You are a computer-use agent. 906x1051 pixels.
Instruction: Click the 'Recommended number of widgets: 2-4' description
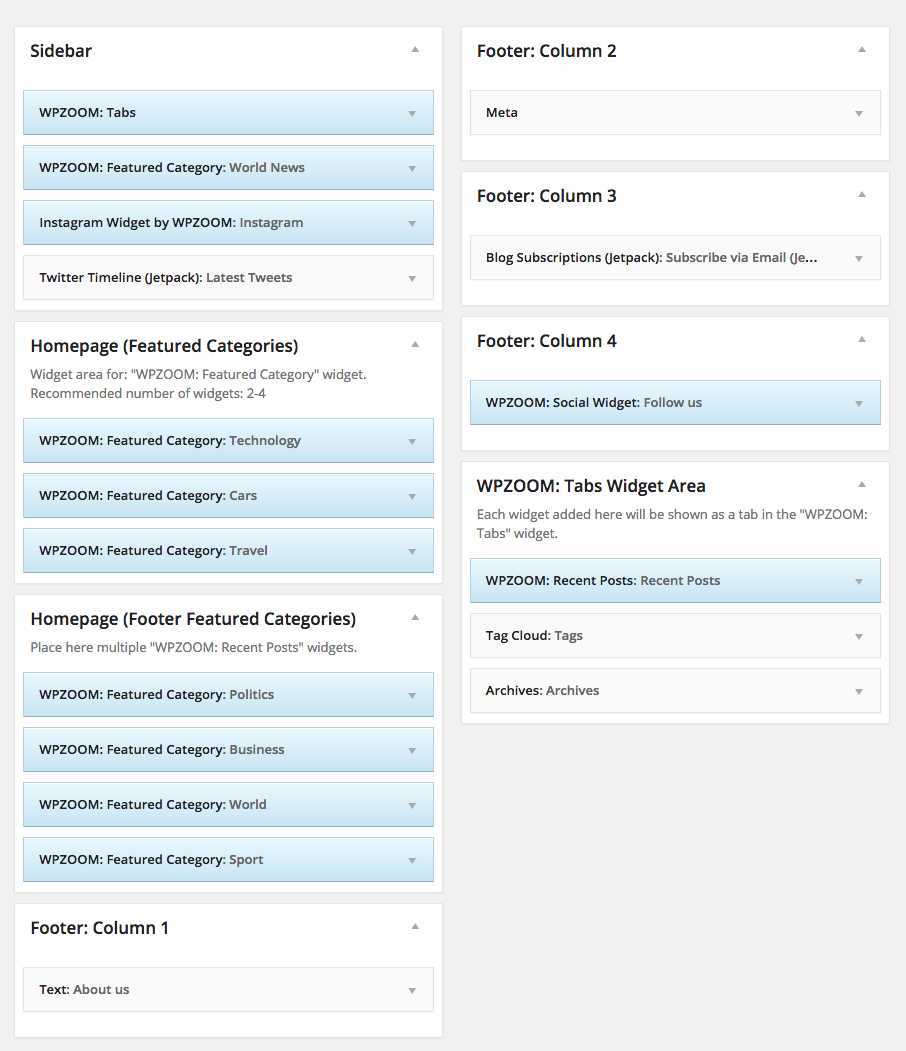click(x=148, y=393)
